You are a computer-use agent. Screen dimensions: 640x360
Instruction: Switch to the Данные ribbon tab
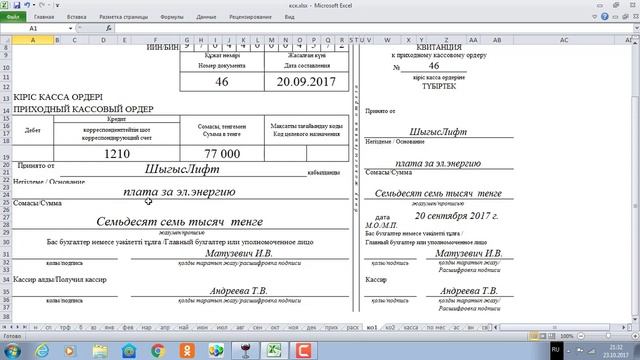coord(206,17)
